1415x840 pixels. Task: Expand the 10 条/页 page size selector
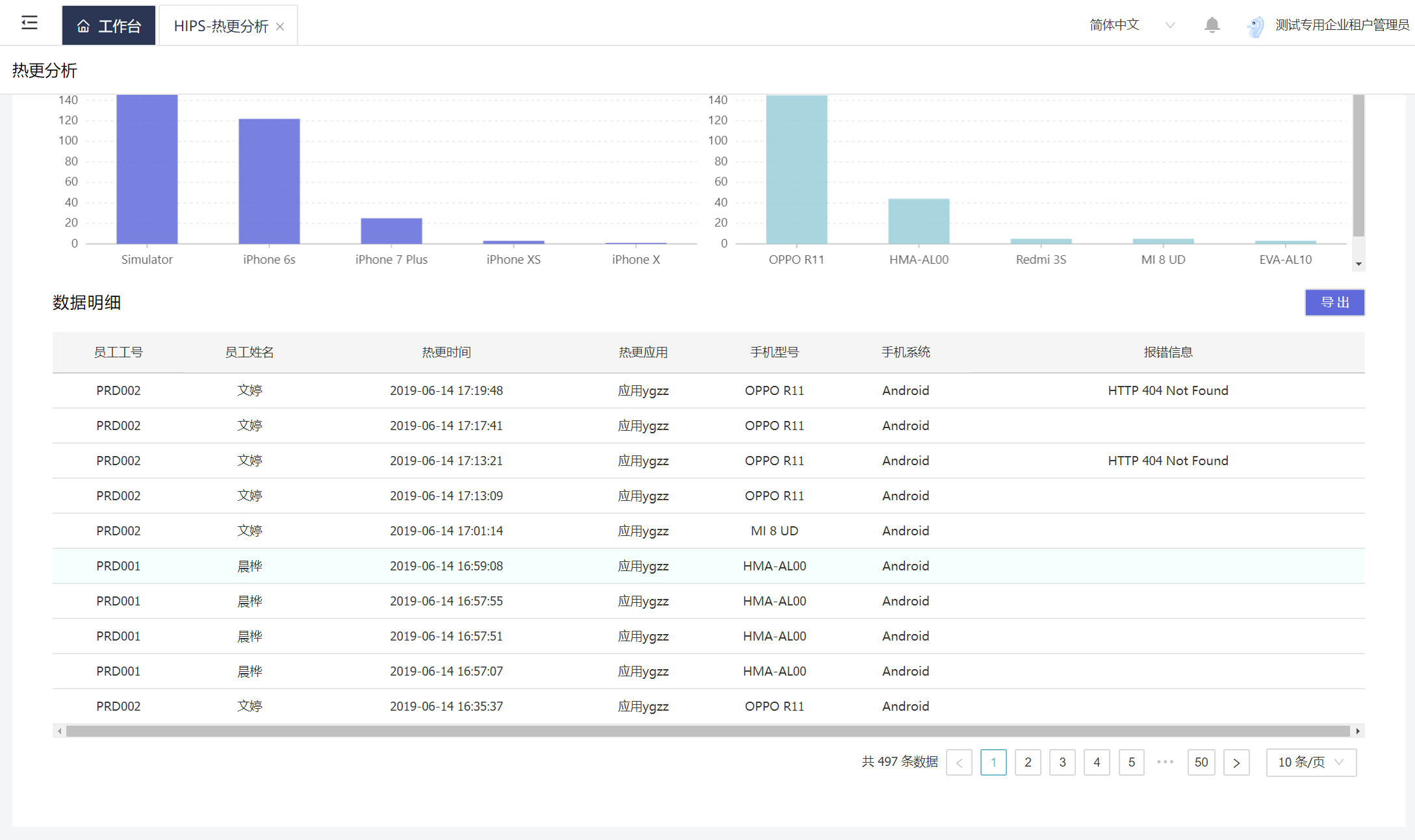[1311, 763]
